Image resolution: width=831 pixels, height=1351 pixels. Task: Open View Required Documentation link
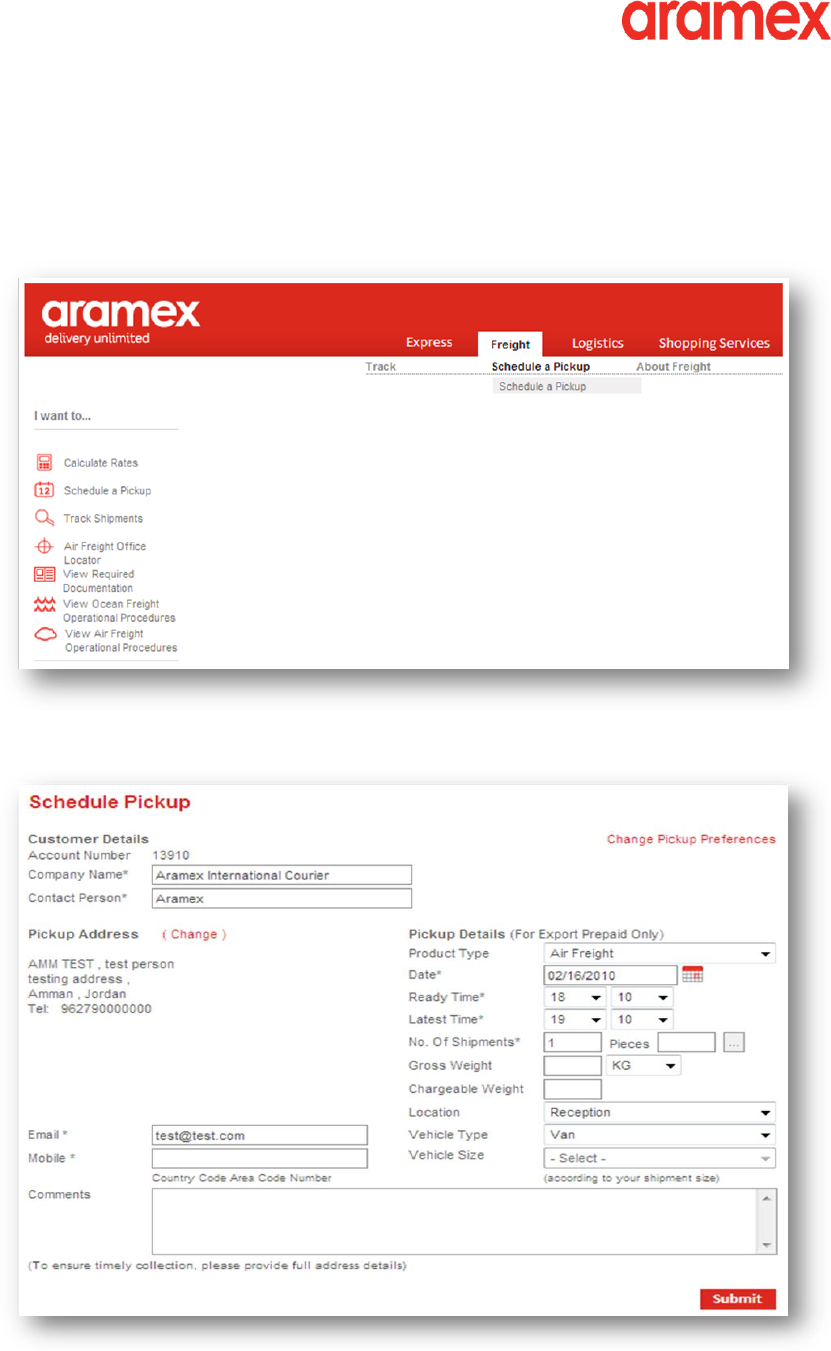coord(99,581)
